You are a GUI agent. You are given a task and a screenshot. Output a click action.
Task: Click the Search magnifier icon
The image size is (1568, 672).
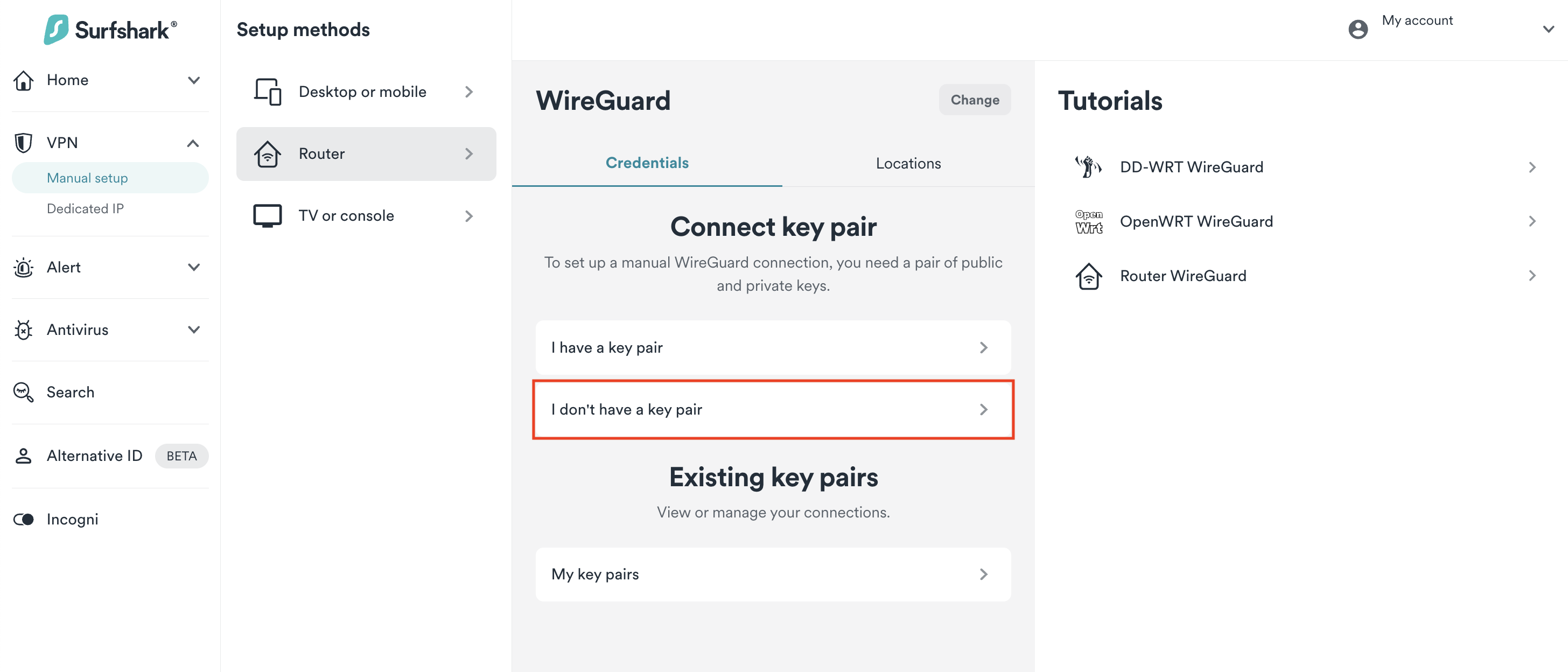(x=24, y=392)
